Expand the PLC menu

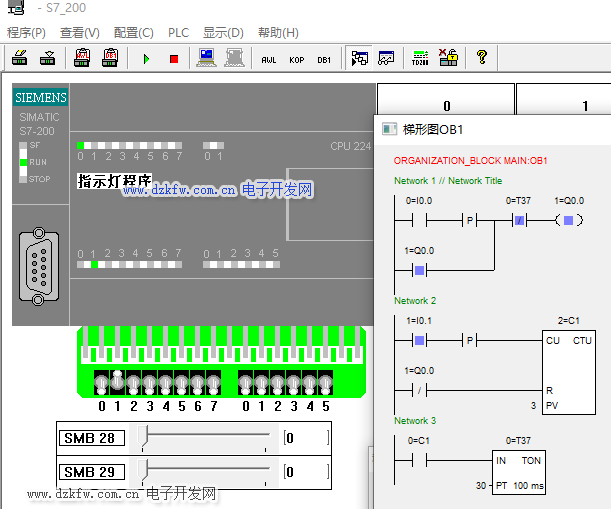(178, 32)
